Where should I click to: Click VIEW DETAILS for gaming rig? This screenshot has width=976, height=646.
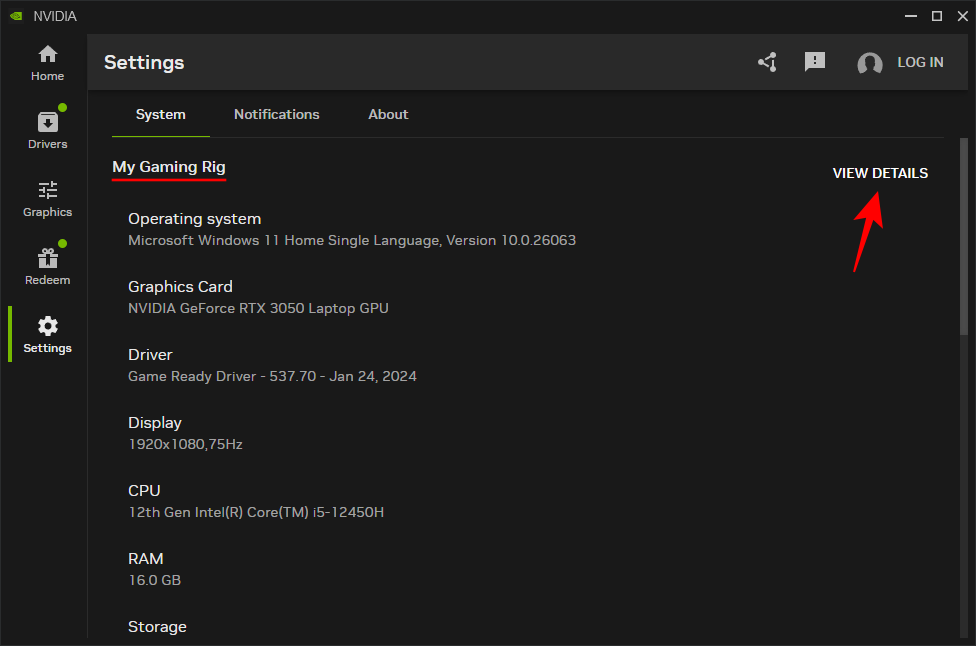click(x=880, y=173)
